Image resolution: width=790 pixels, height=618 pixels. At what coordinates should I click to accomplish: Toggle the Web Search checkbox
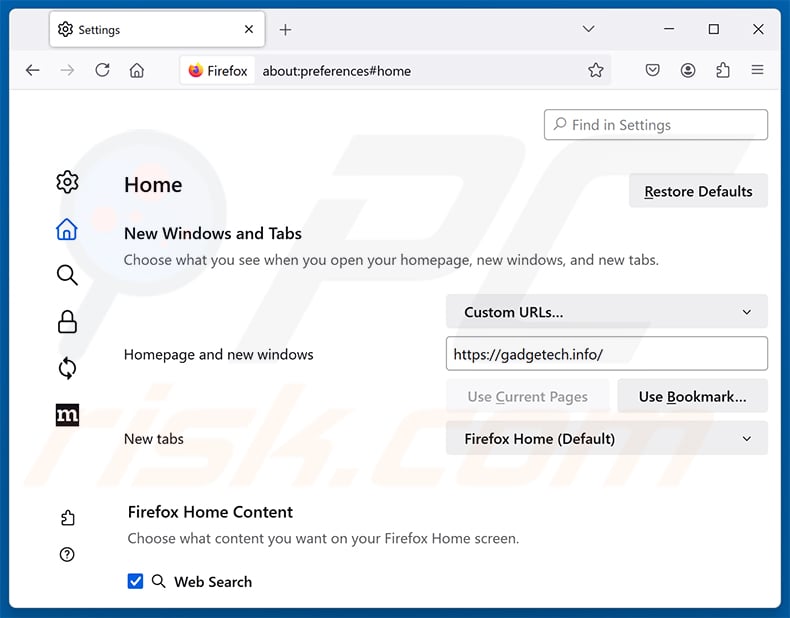point(135,581)
